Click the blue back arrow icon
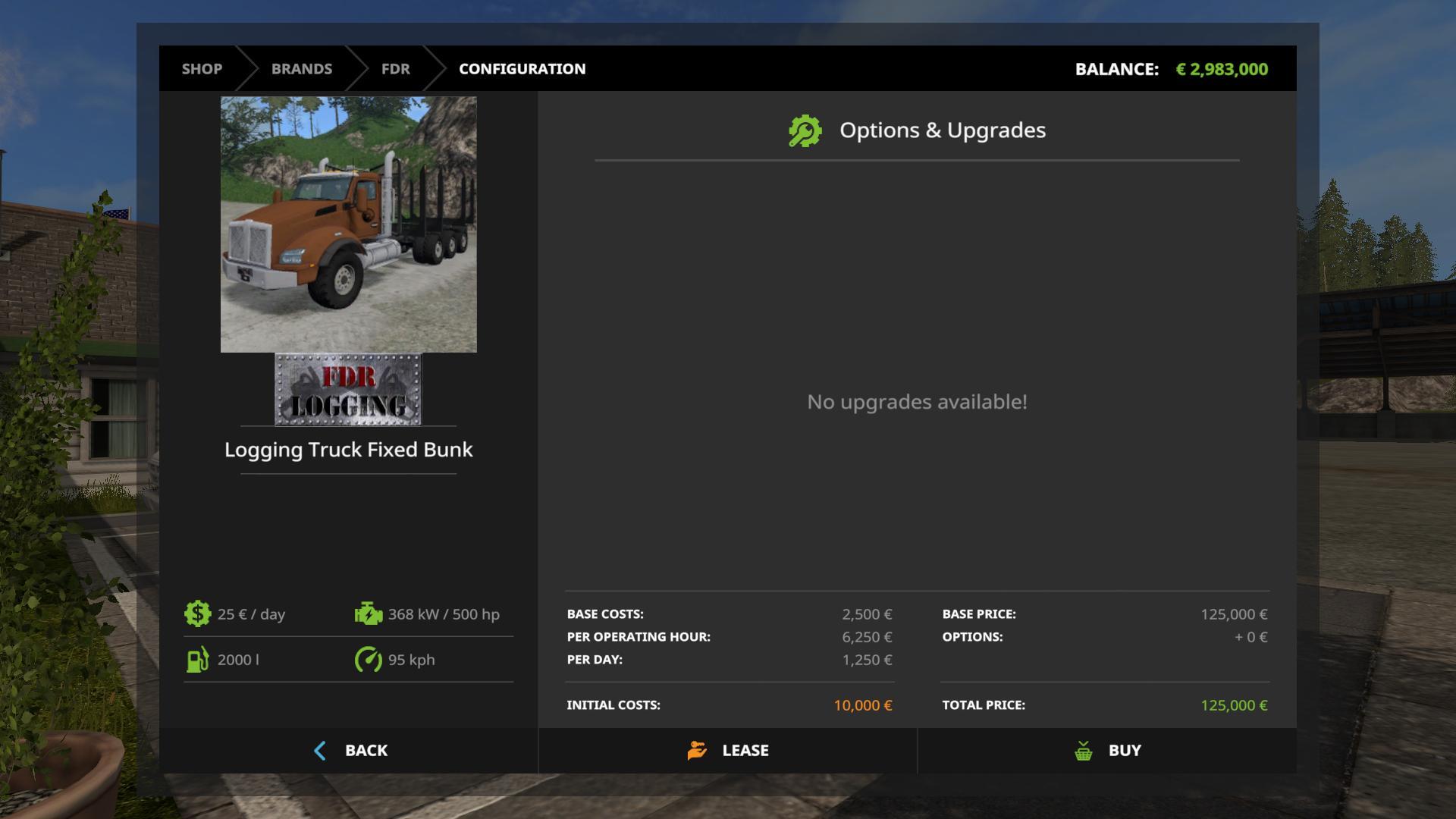 coord(320,750)
